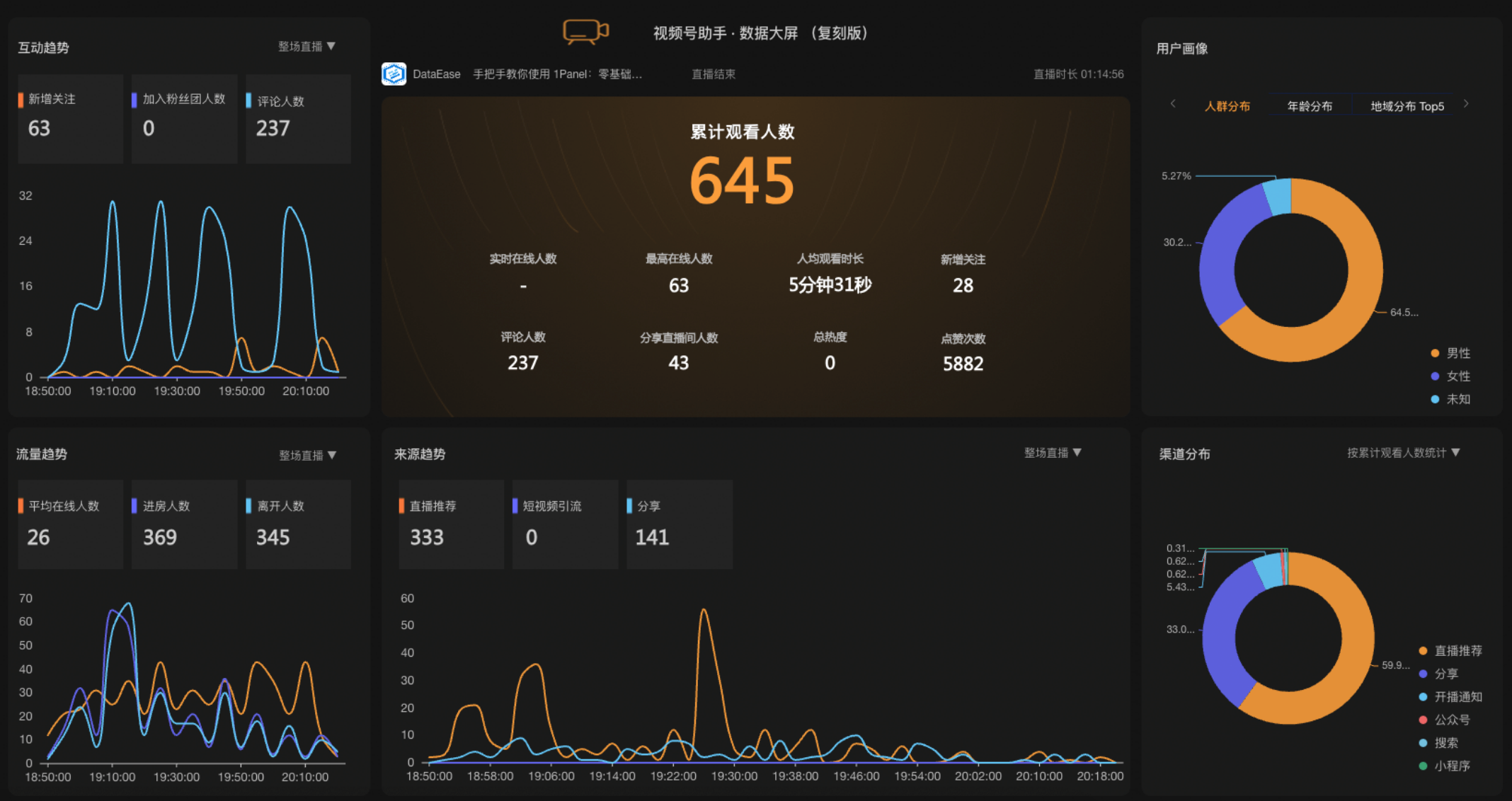Click the DataEase blue hexagon logo
This screenshot has width=1512, height=801.
(x=394, y=74)
